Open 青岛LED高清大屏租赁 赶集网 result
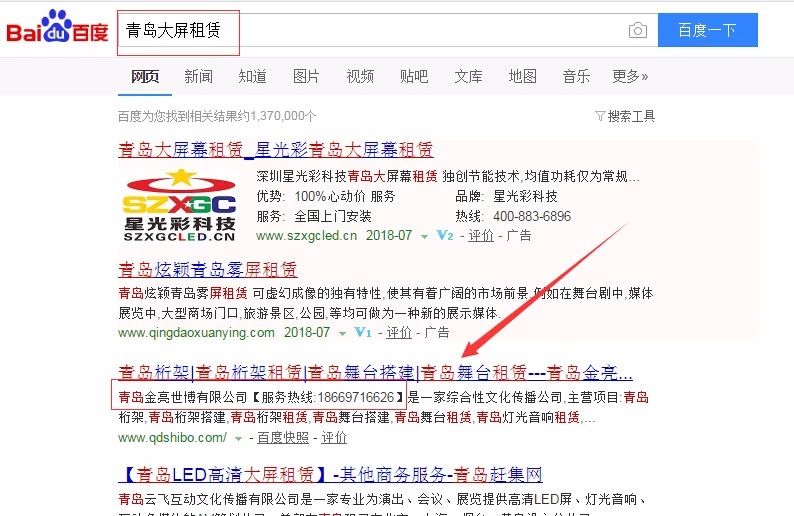794x516 pixels. point(330,474)
